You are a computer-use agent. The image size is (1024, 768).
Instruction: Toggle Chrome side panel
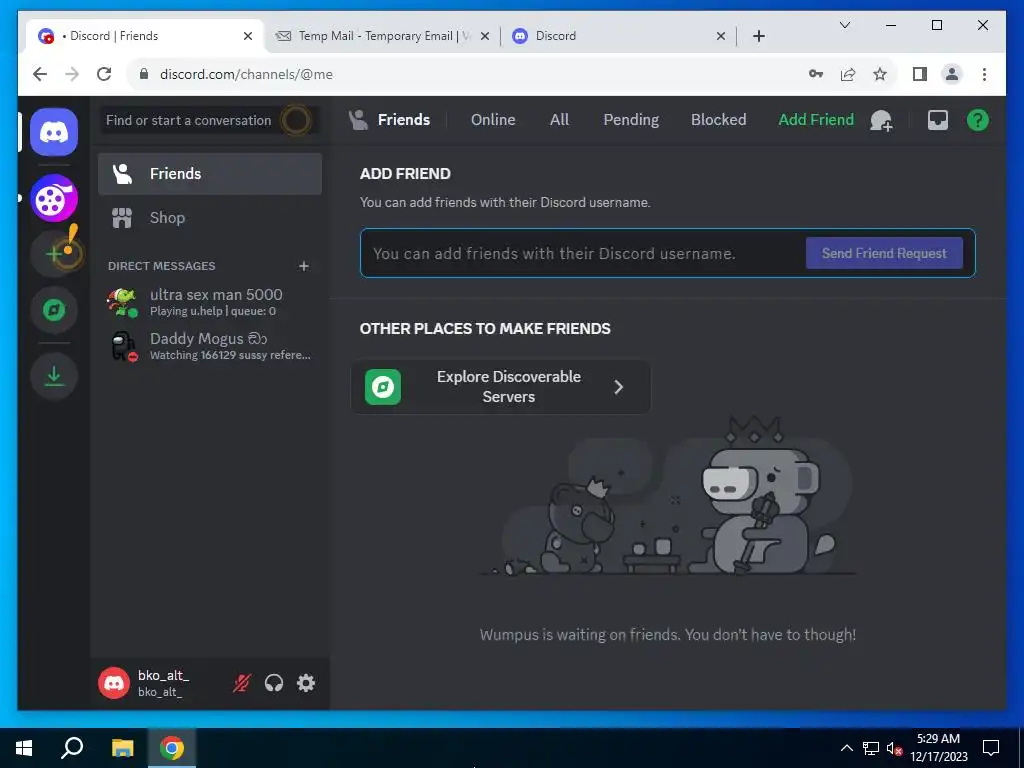(x=920, y=74)
